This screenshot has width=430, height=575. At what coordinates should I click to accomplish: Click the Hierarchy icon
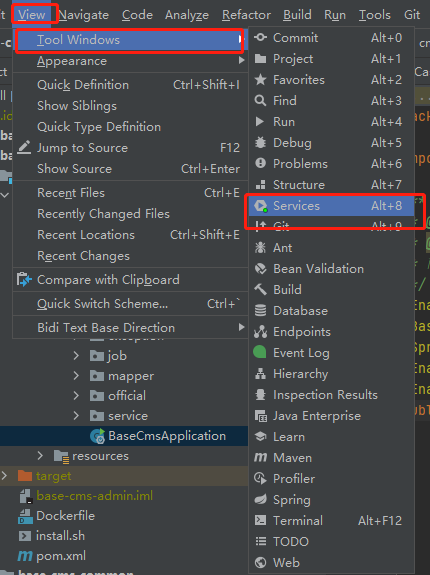tap(260, 374)
